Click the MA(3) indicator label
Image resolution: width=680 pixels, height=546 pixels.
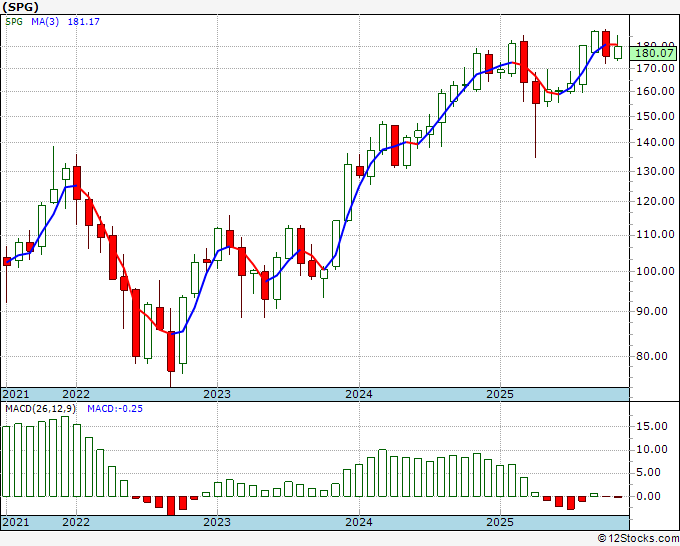tap(45, 22)
